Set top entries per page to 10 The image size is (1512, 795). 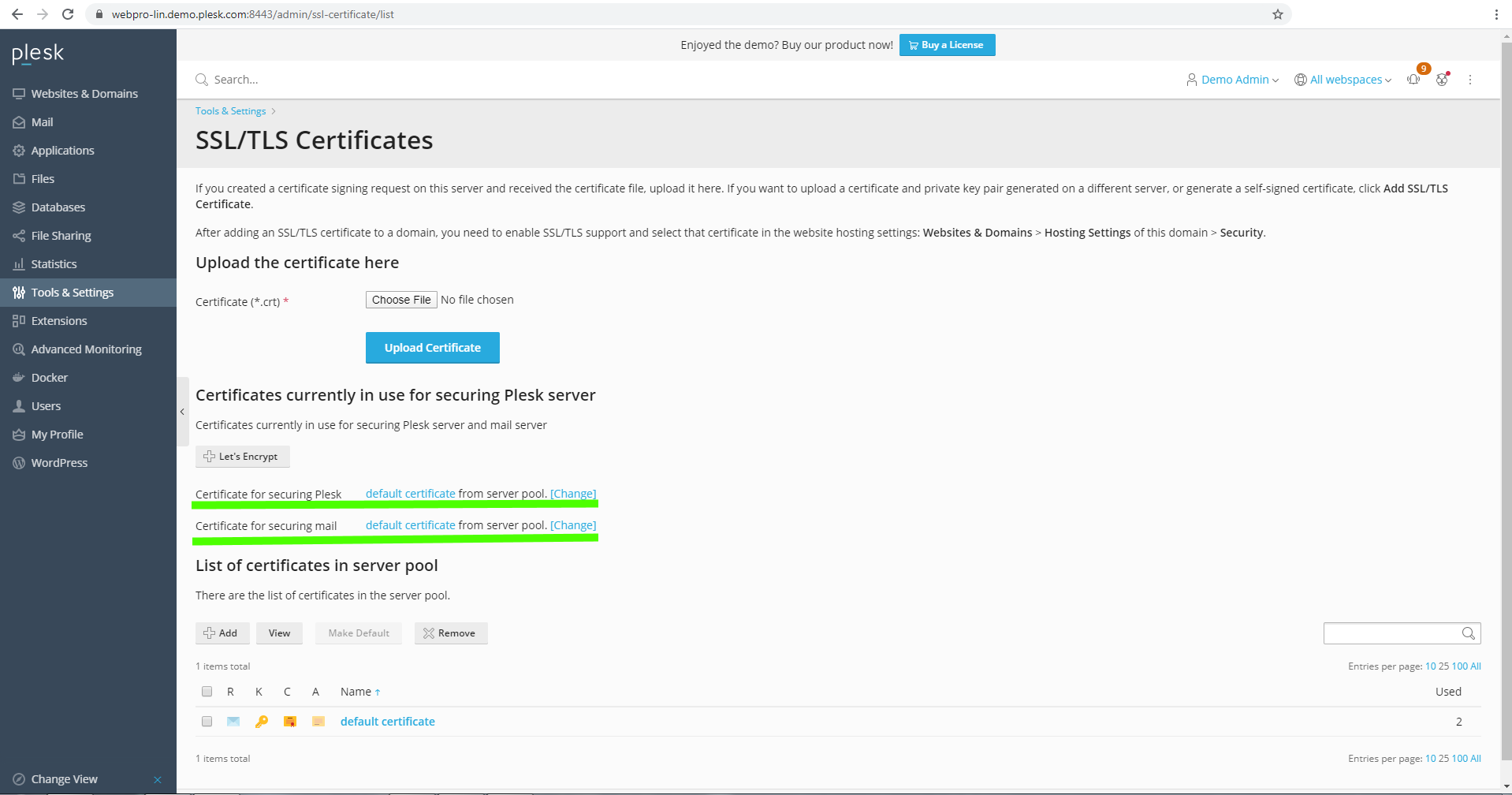[x=1431, y=666]
